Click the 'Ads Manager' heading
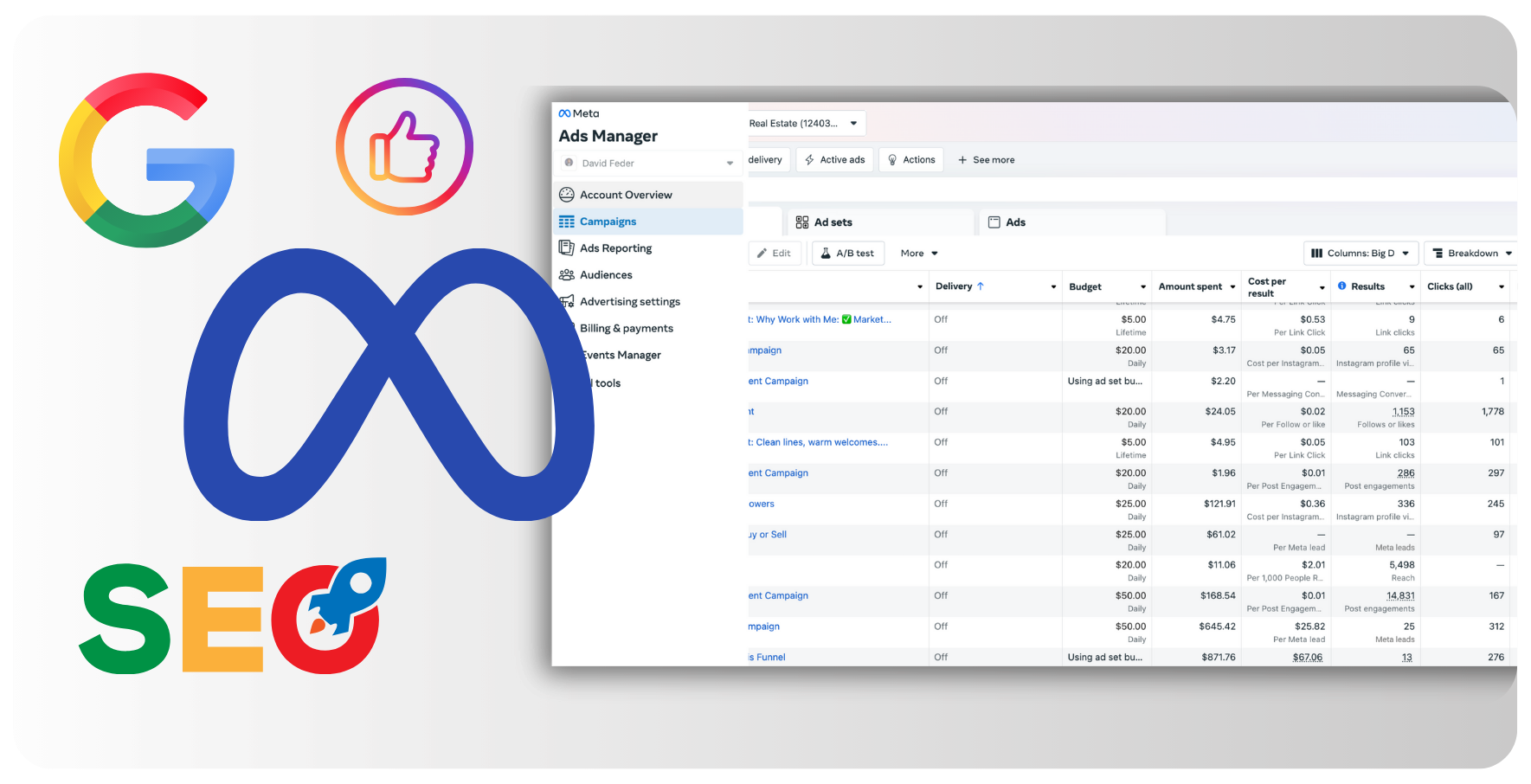 (x=608, y=137)
